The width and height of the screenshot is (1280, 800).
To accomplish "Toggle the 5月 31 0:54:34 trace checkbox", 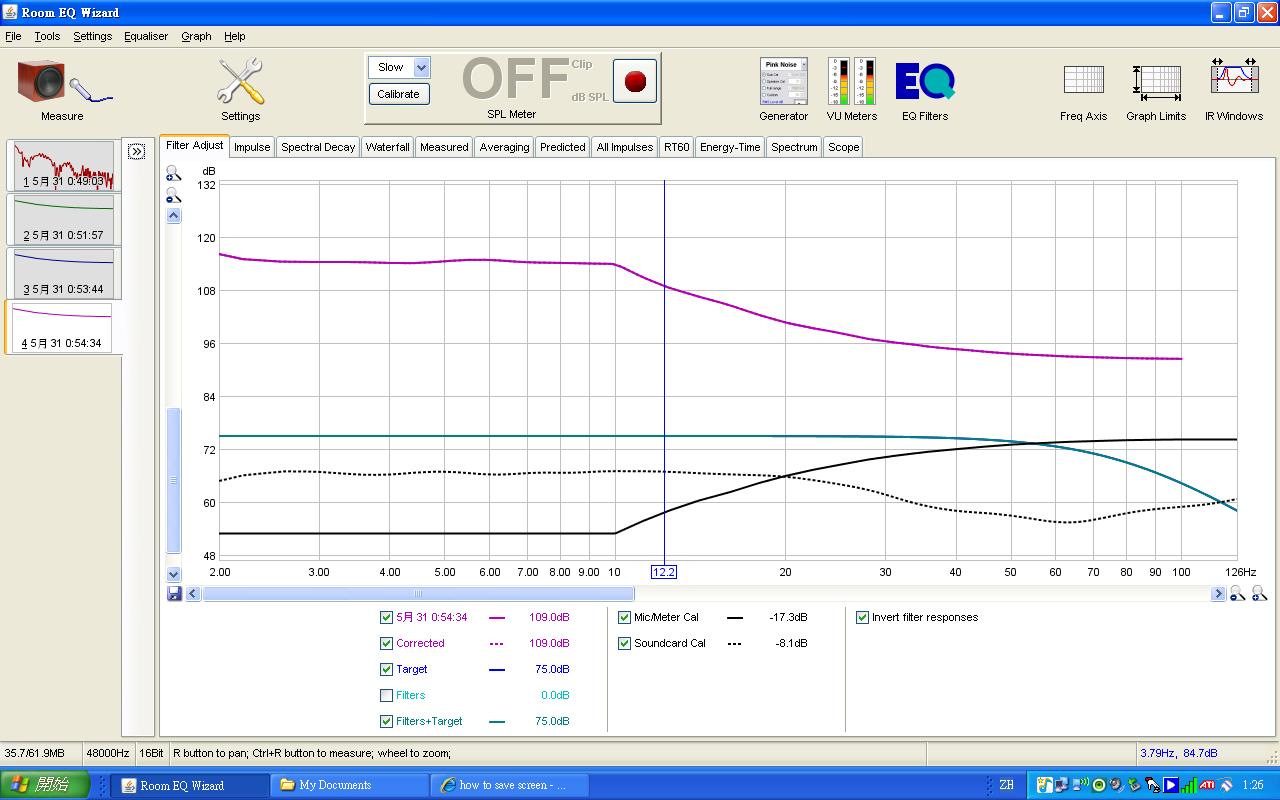I will [x=386, y=617].
